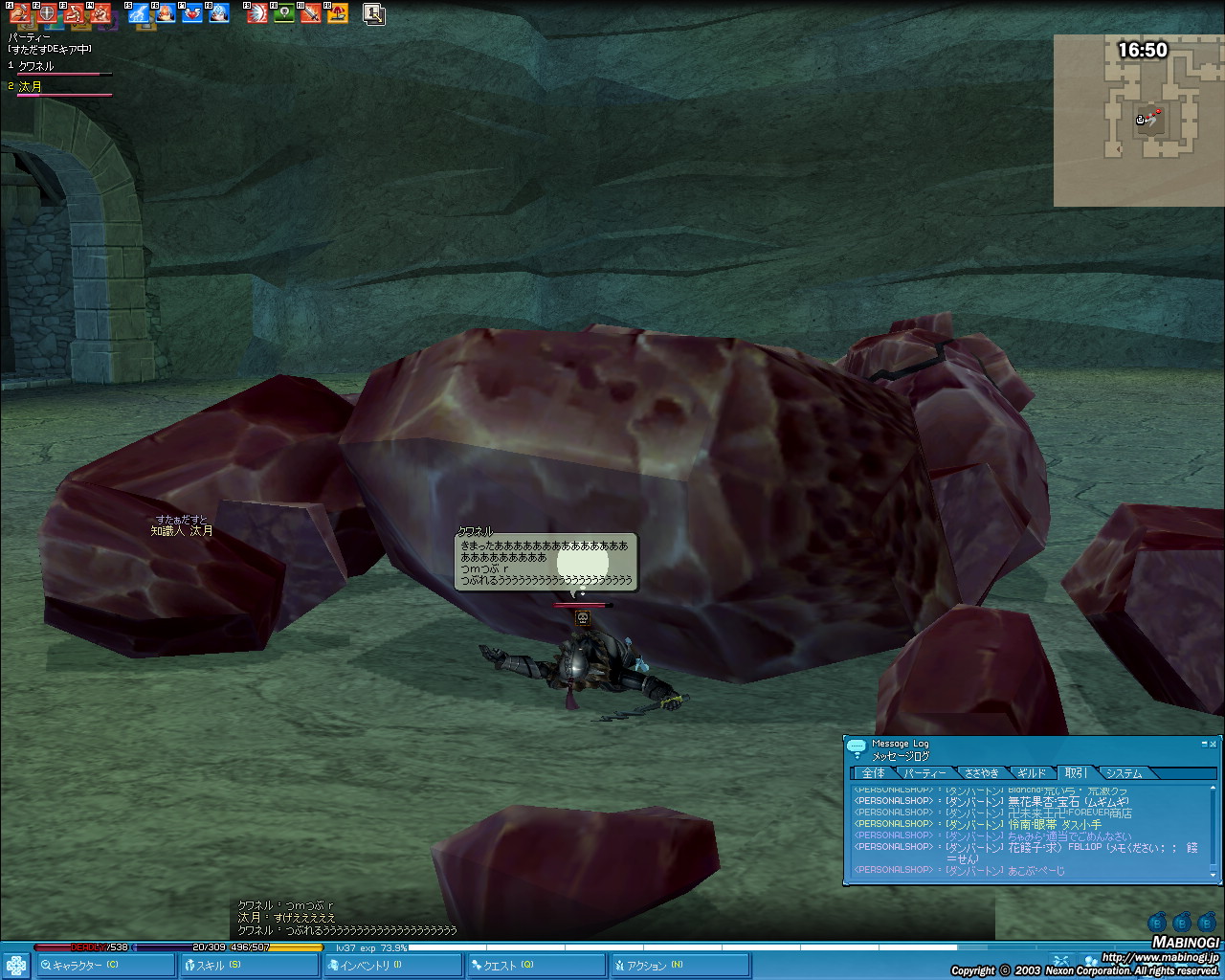Image resolution: width=1225 pixels, height=980 pixels.
Task: Minimize the Message Log window
Action: [1204, 744]
